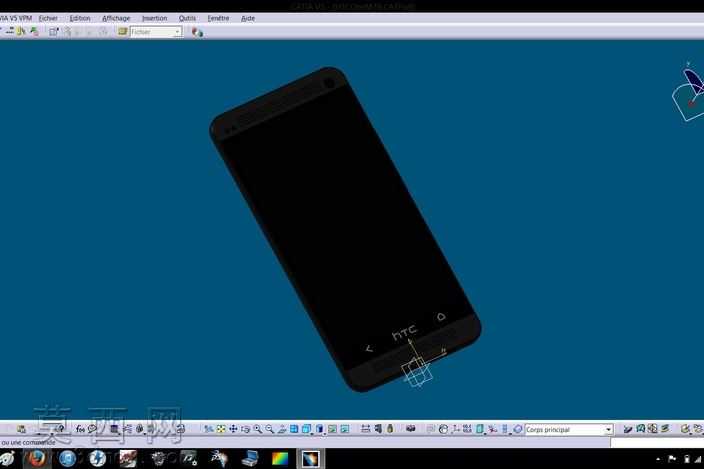Screen dimensions: 704x469
Task: Click the green and red icon in top toolbar
Action: pos(34,31)
